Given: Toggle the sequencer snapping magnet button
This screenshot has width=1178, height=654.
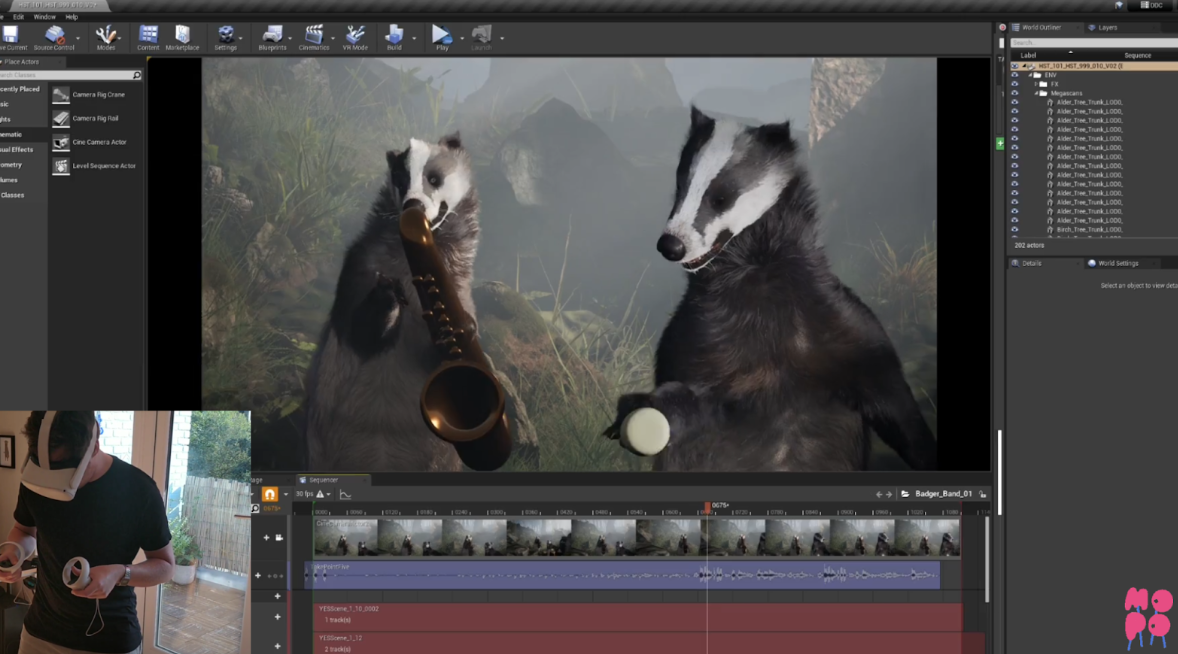Looking at the screenshot, I should (x=270, y=494).
